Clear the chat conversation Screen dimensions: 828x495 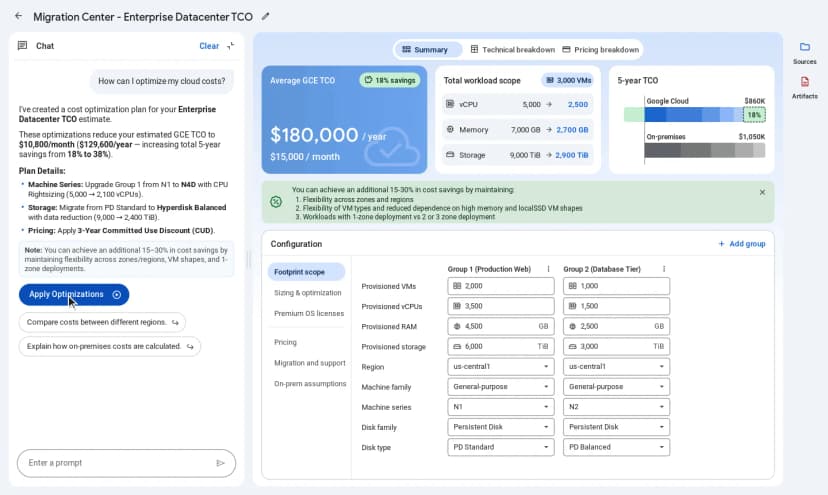click(x=209, y=46)
